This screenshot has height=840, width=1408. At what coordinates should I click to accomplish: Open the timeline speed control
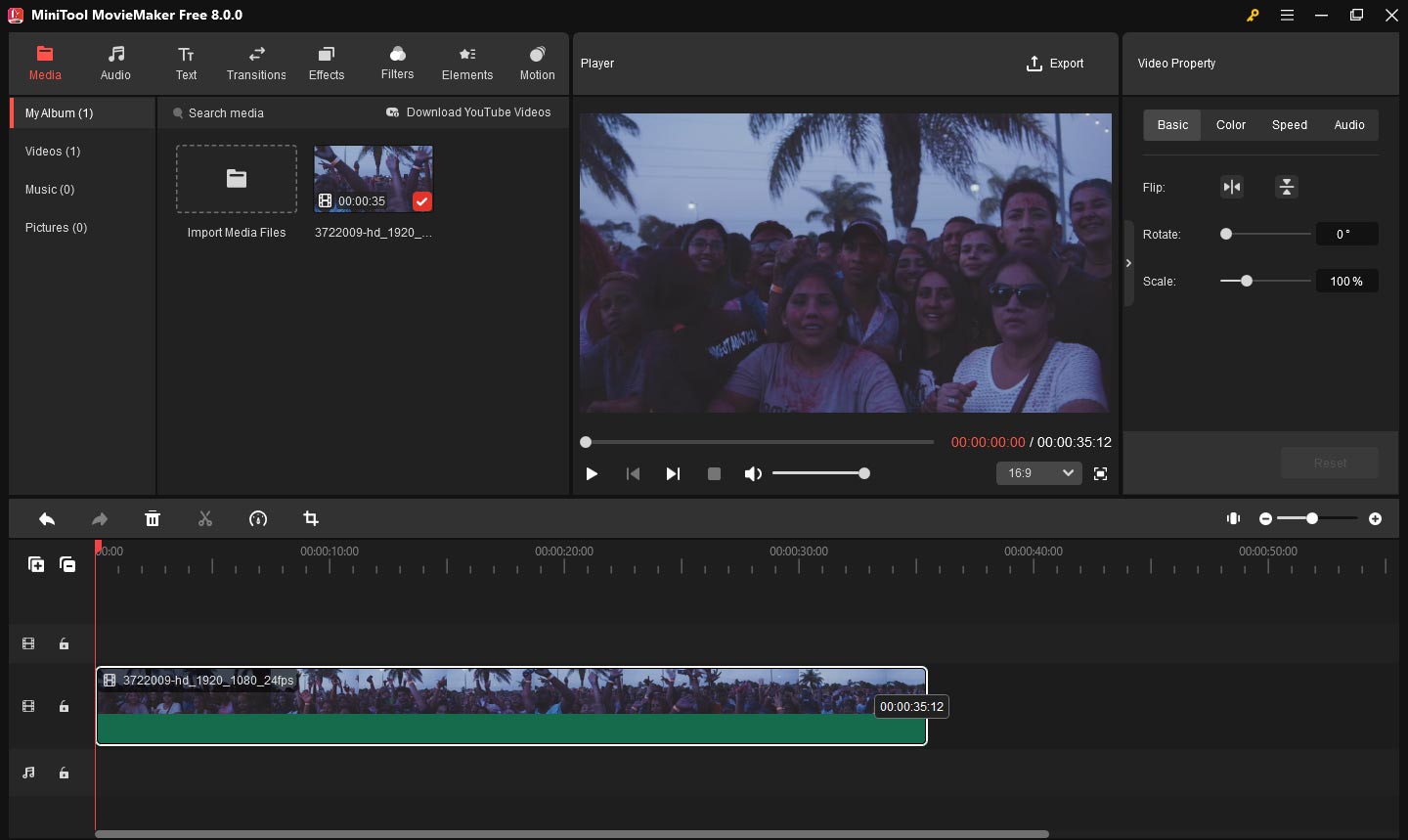tap(258, 519)
